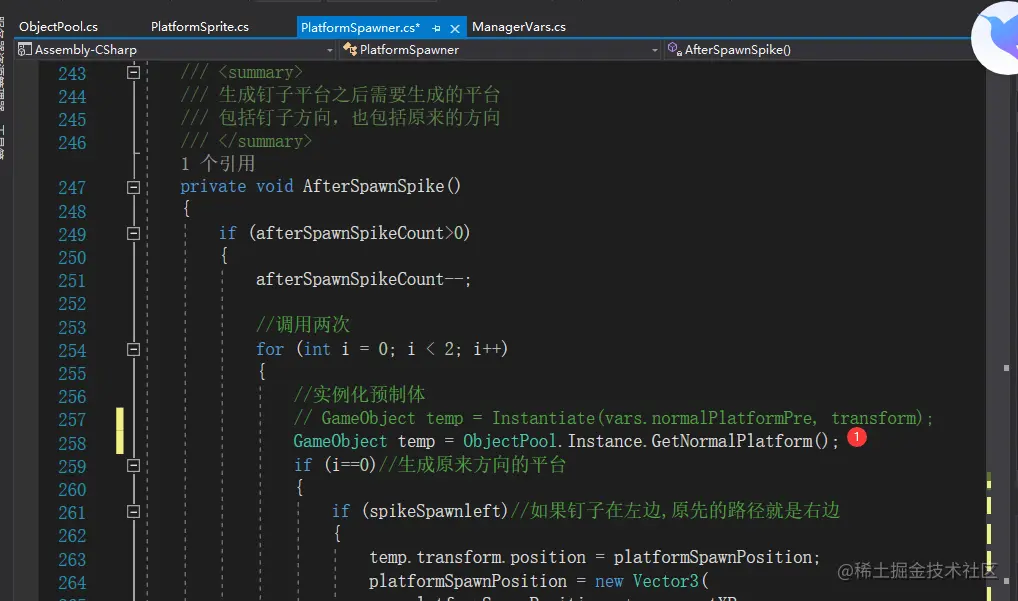This screenshot has height=601, width=1018.
Task: Click the bird mascot avatar at top right
Action: [997, 38]
